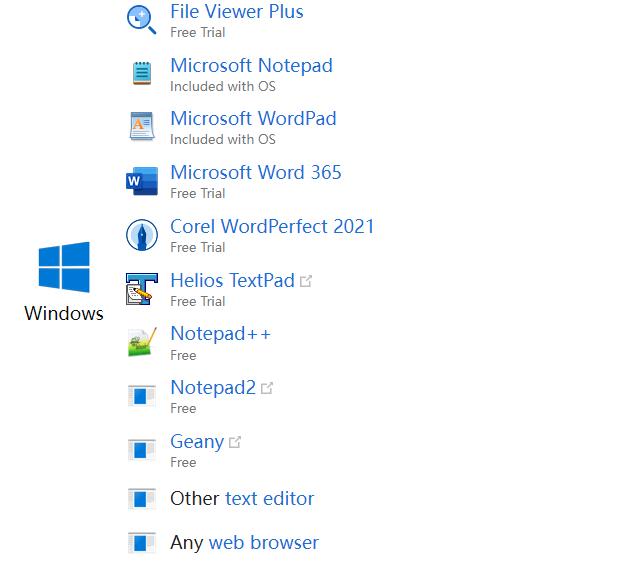Click the File Viewer Plus magnifier icon

pyautogui.click(x=141, y=20)
